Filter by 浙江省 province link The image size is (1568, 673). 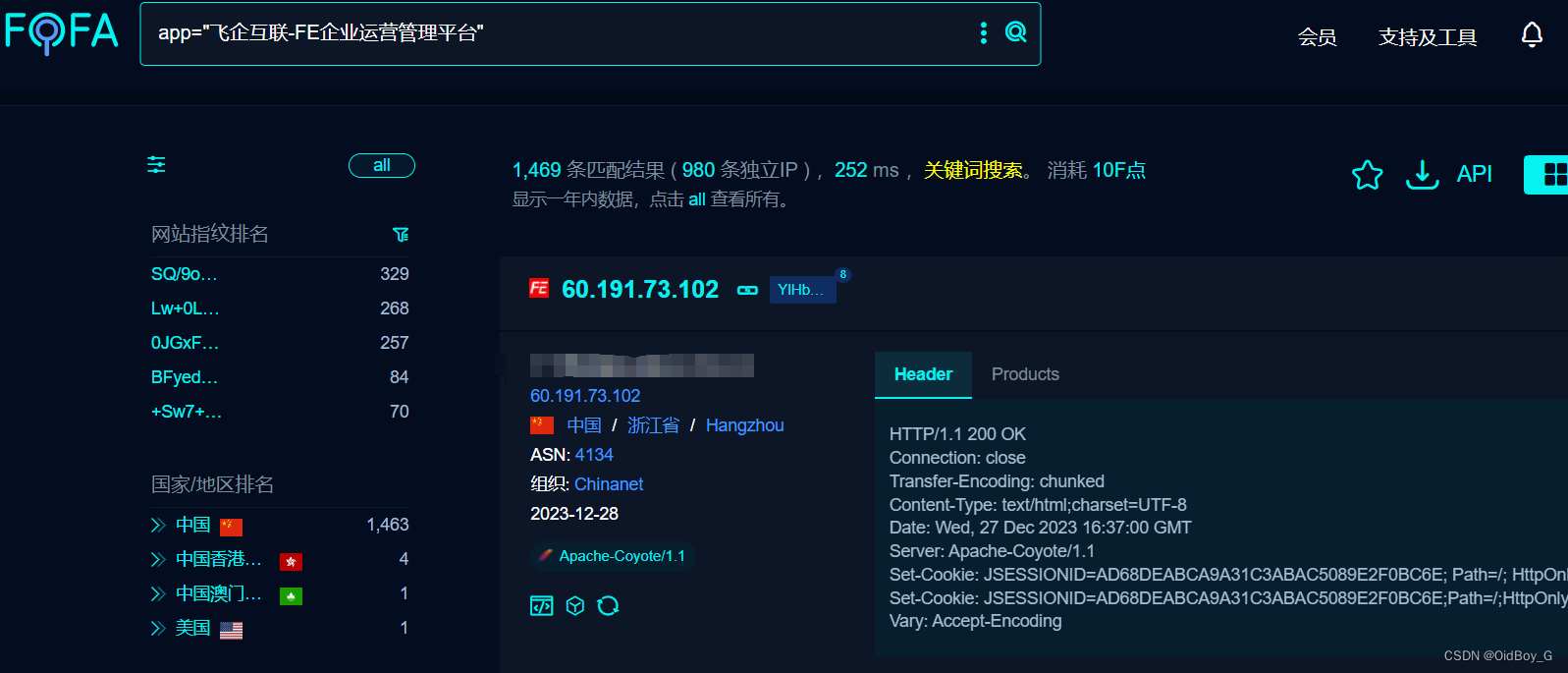[x=653, y=425]
